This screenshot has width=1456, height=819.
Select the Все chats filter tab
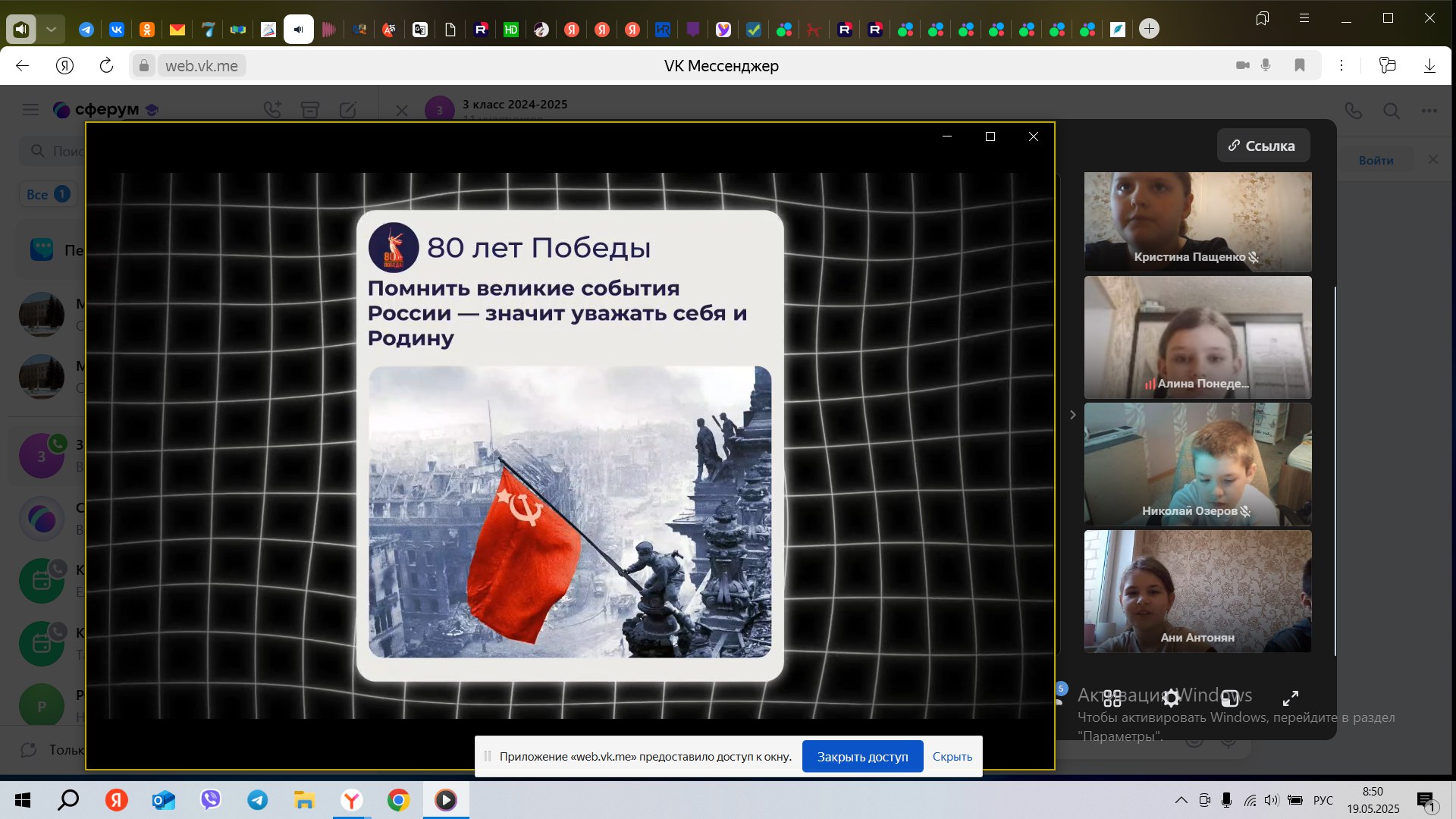point(48,194)
